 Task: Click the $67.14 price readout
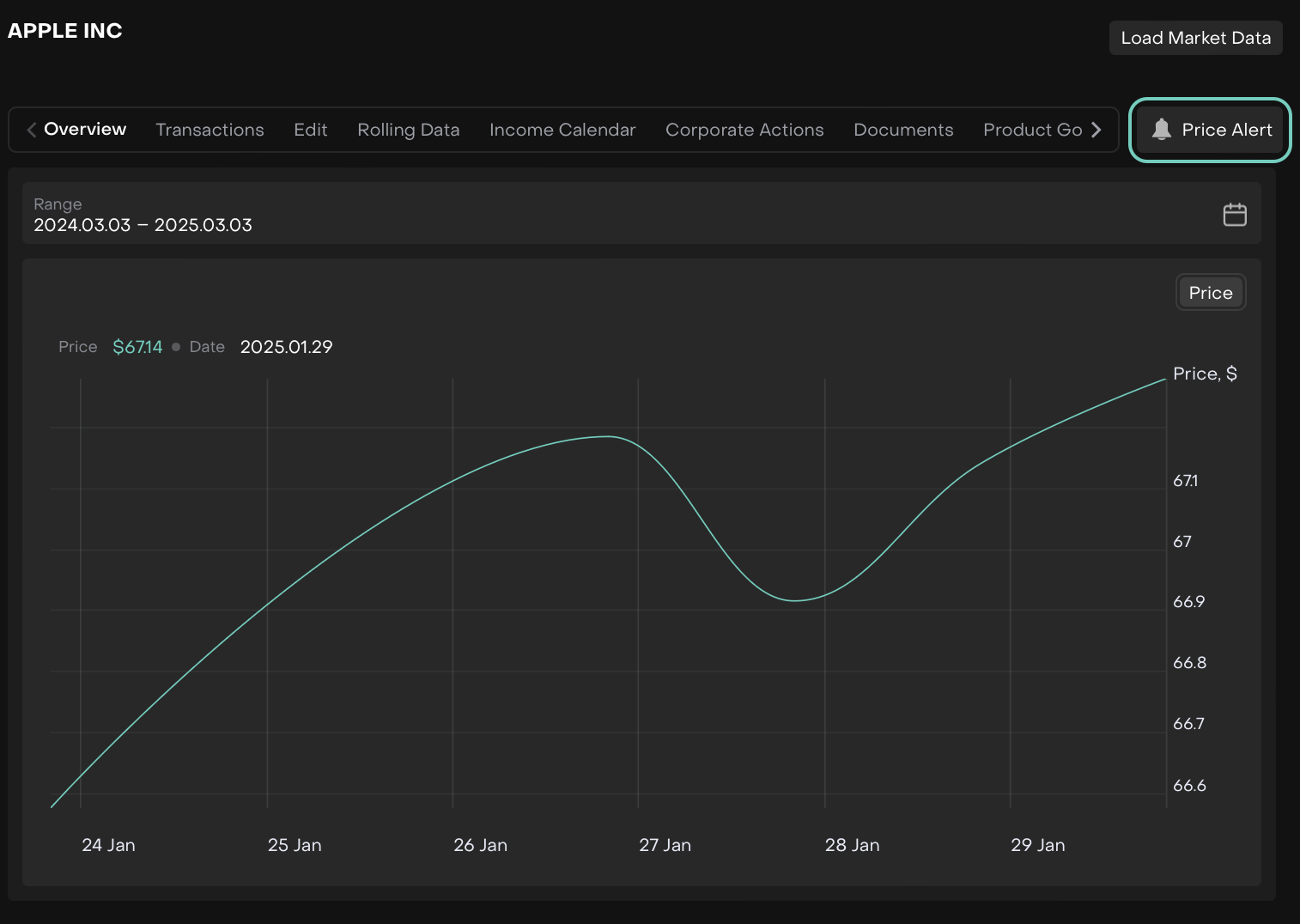(x=137, y=347)
